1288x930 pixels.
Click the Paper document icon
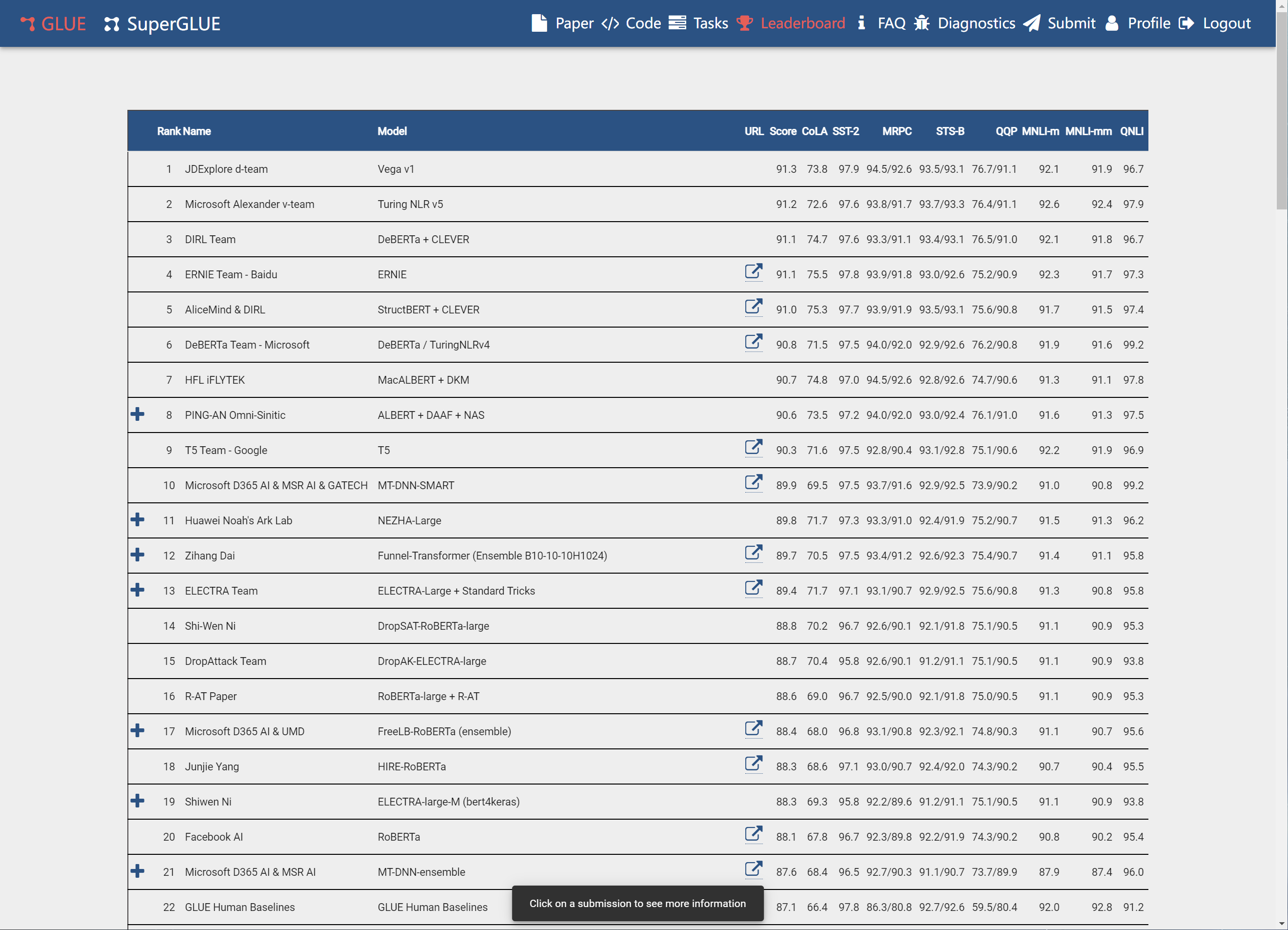(539, 23)
